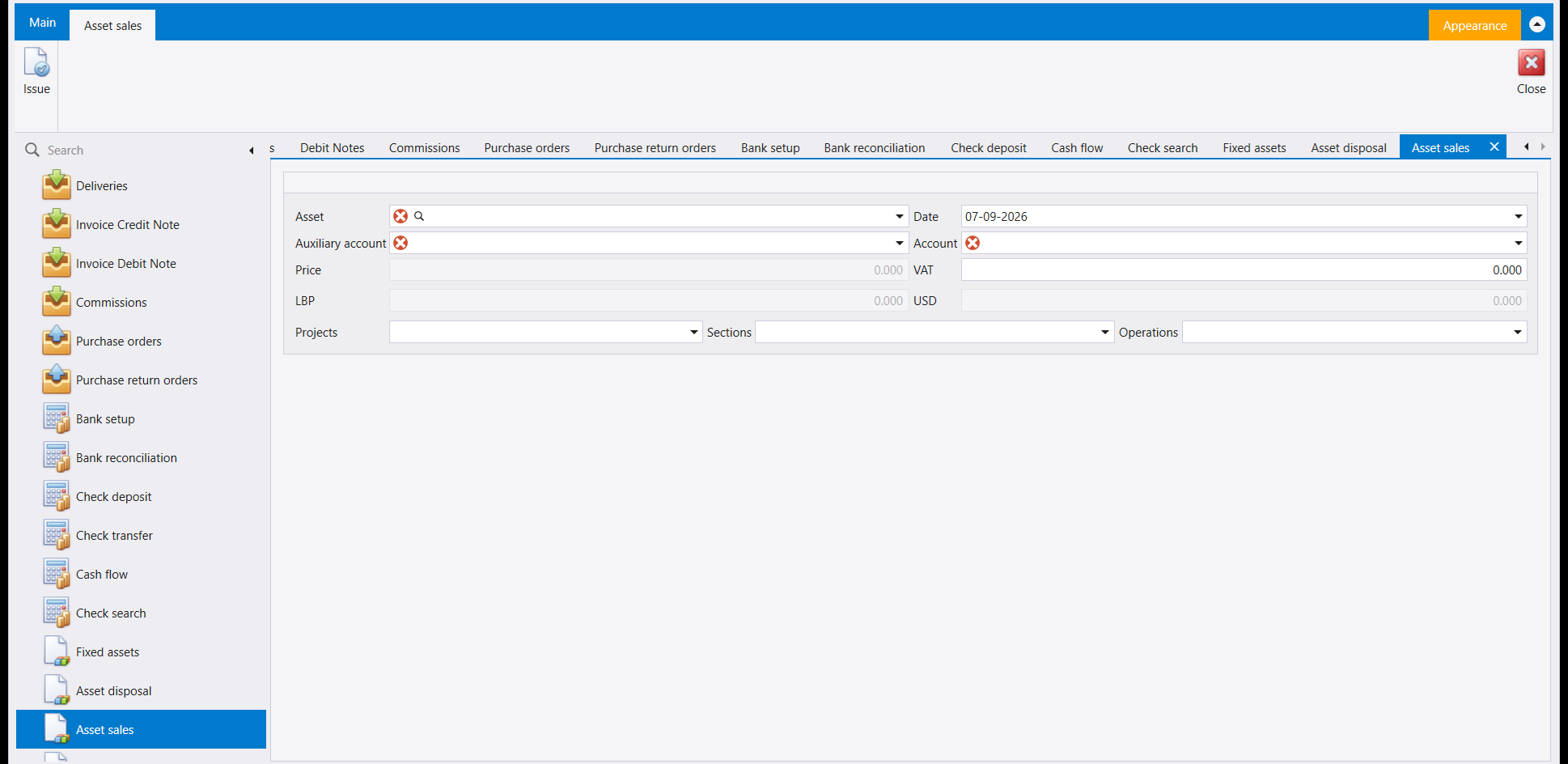
Task: Click the Purchase orders sidebar icon
Action: coord(57,341)
